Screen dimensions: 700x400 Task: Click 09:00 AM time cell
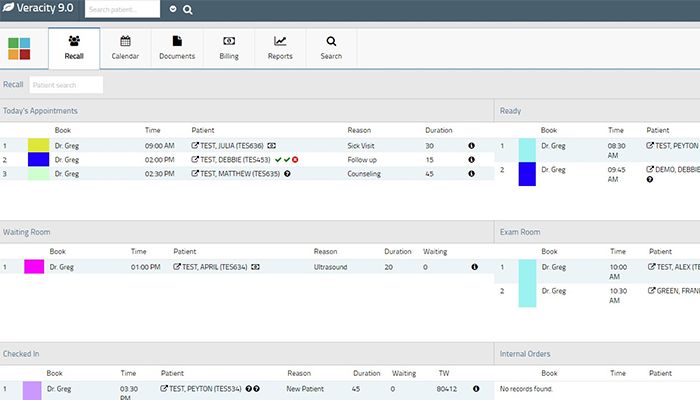(x=159, y=146)
